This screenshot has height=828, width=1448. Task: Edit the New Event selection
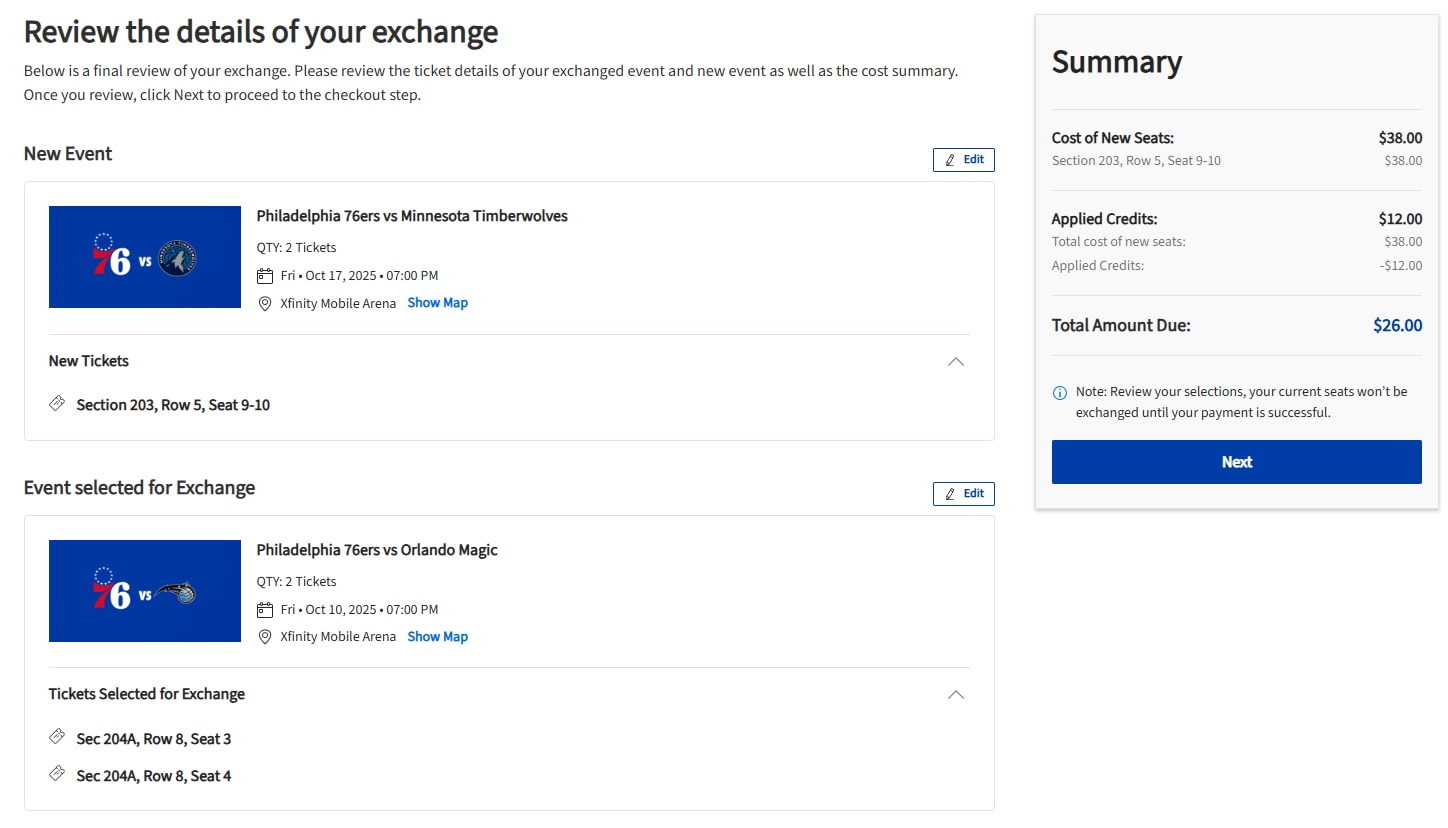(963, 159)
